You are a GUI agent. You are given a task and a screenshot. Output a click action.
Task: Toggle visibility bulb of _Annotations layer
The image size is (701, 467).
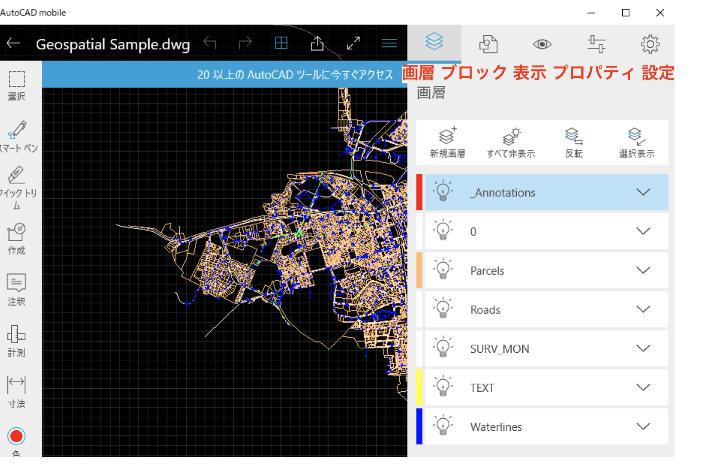coord(443,191)
